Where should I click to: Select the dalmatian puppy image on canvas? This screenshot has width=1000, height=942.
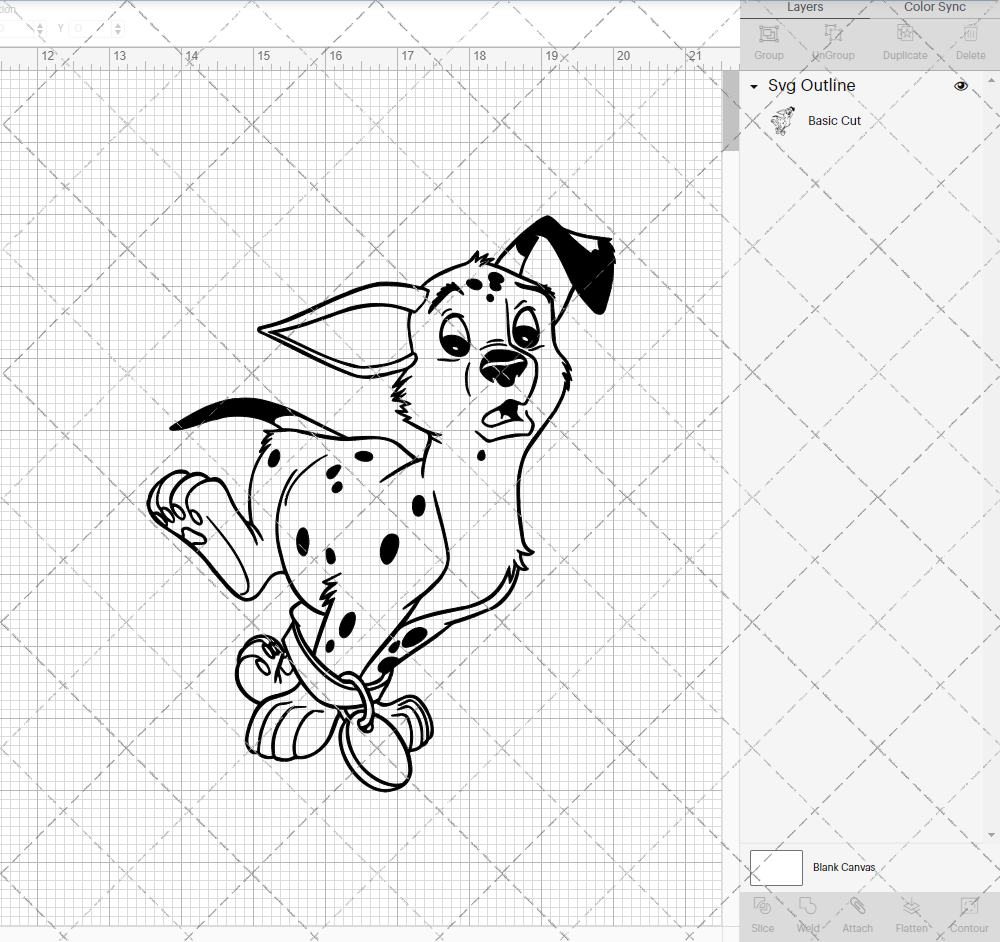point(383,504)
